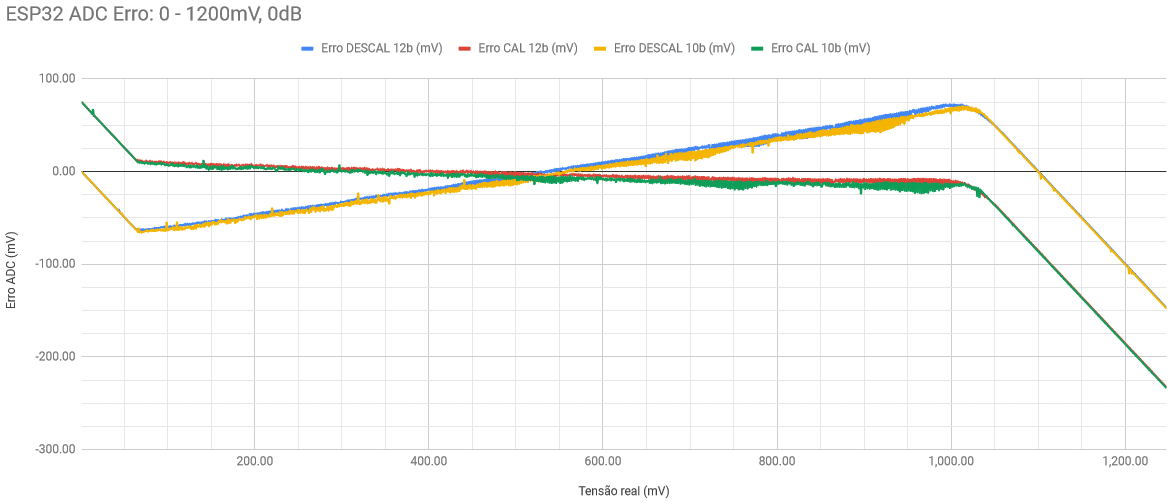Select the 'Erro DESCAL 12b (mV)' legend label
This screenshot has height=502, width=1176.
(382, 48)
